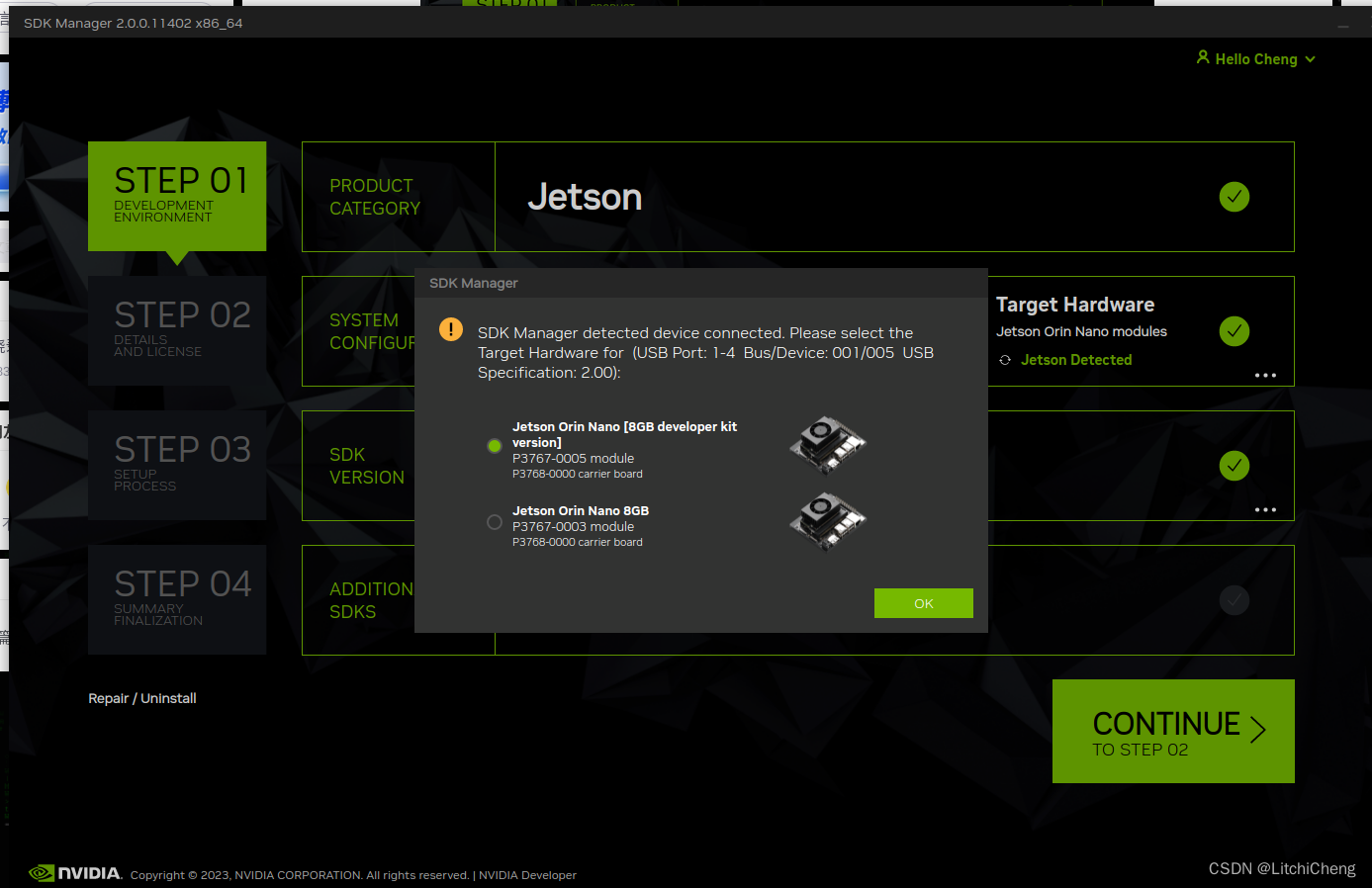This screenshot has width=1372, height=888.
Task: Expand the Target Hardware options via ellipsis
Action: [x=1265, y=374]
